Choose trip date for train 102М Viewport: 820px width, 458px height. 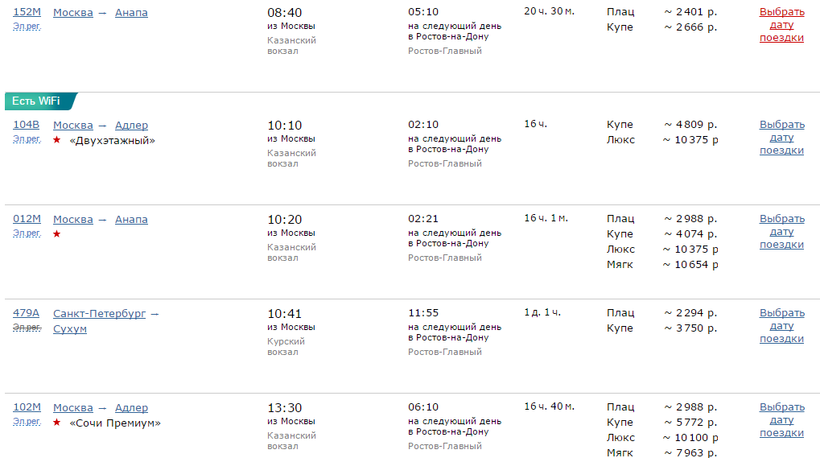tap(781, 420)
